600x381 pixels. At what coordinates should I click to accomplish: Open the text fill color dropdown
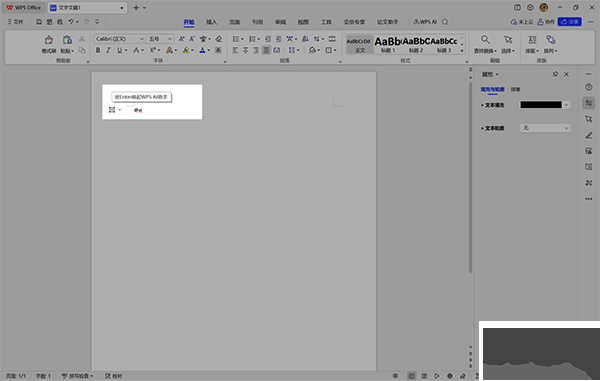(x=566, y=105)
